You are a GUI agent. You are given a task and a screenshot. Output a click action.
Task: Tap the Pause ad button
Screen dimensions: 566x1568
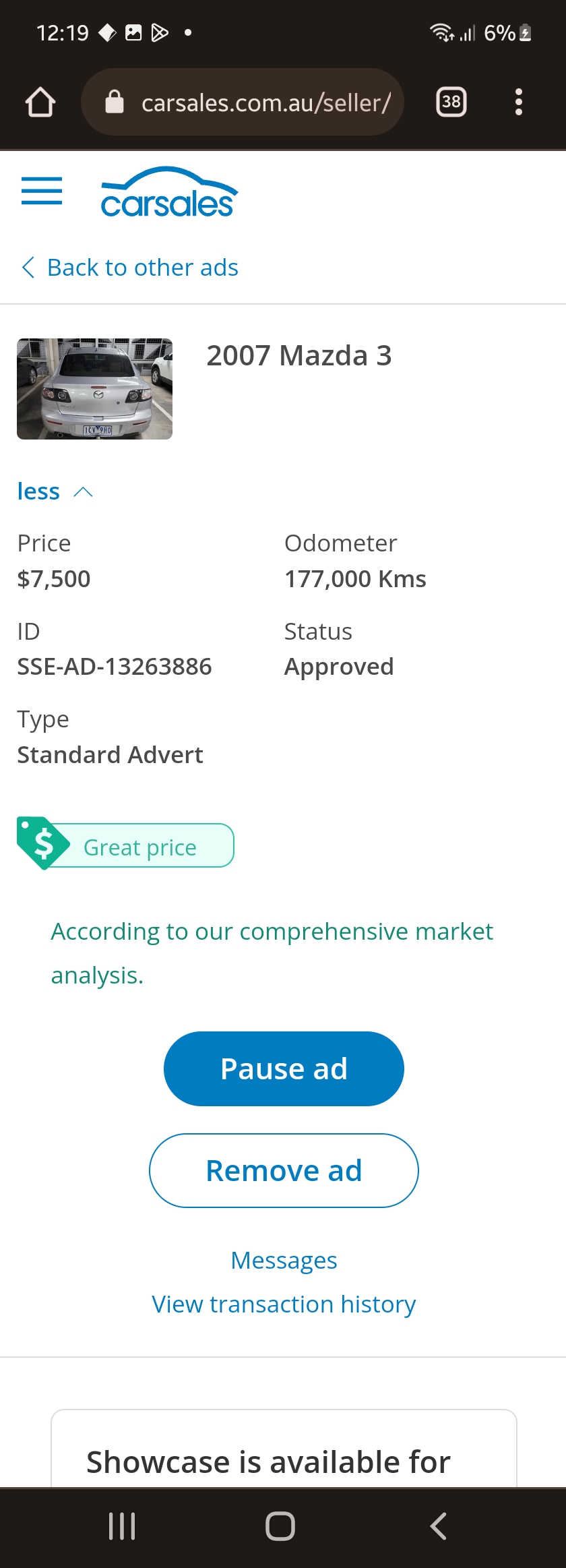284,1068
